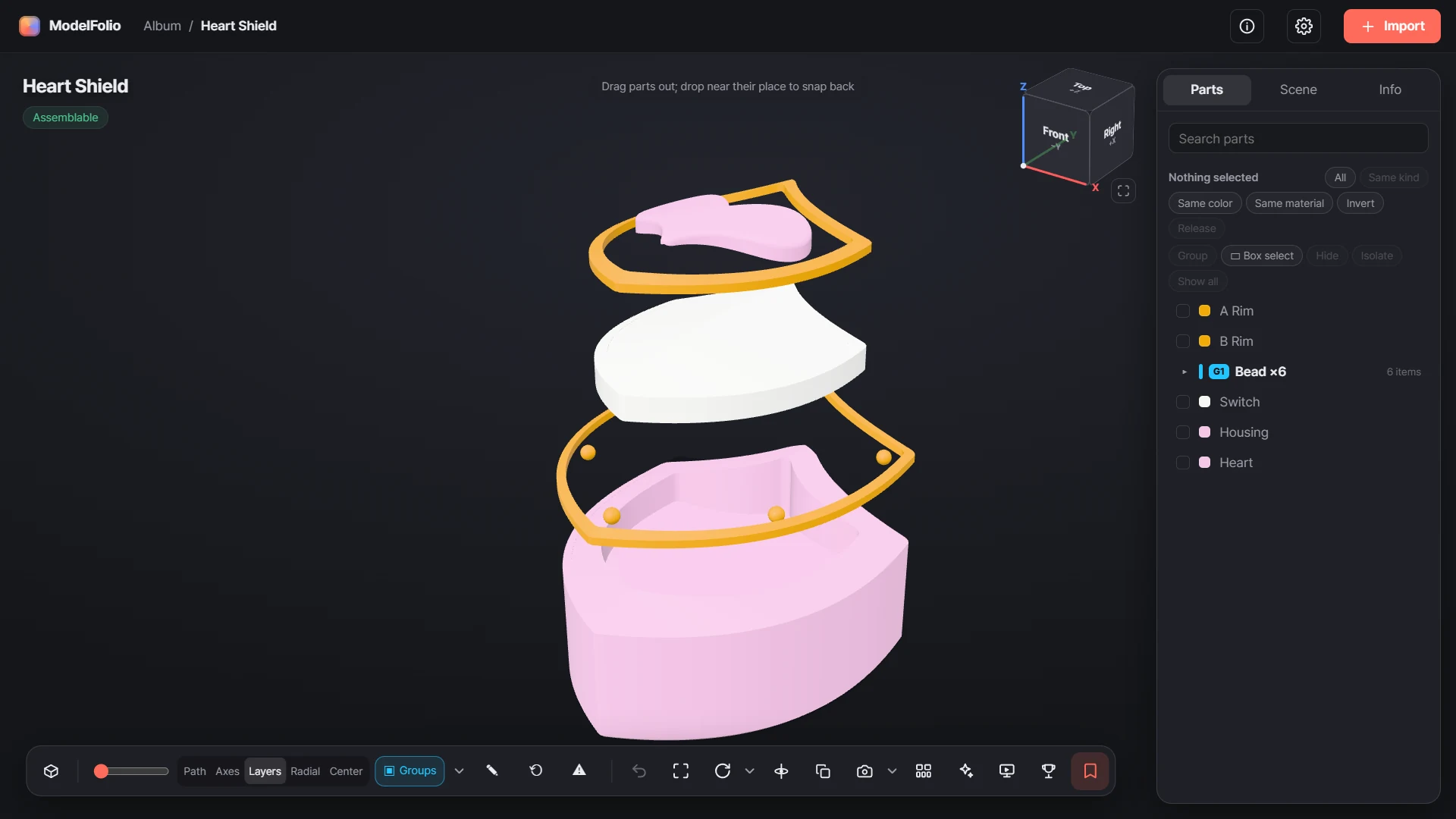Viewport: 1456px width, 819px height.
Task: Click the red bookmark icon
Action: point(1090,771)
